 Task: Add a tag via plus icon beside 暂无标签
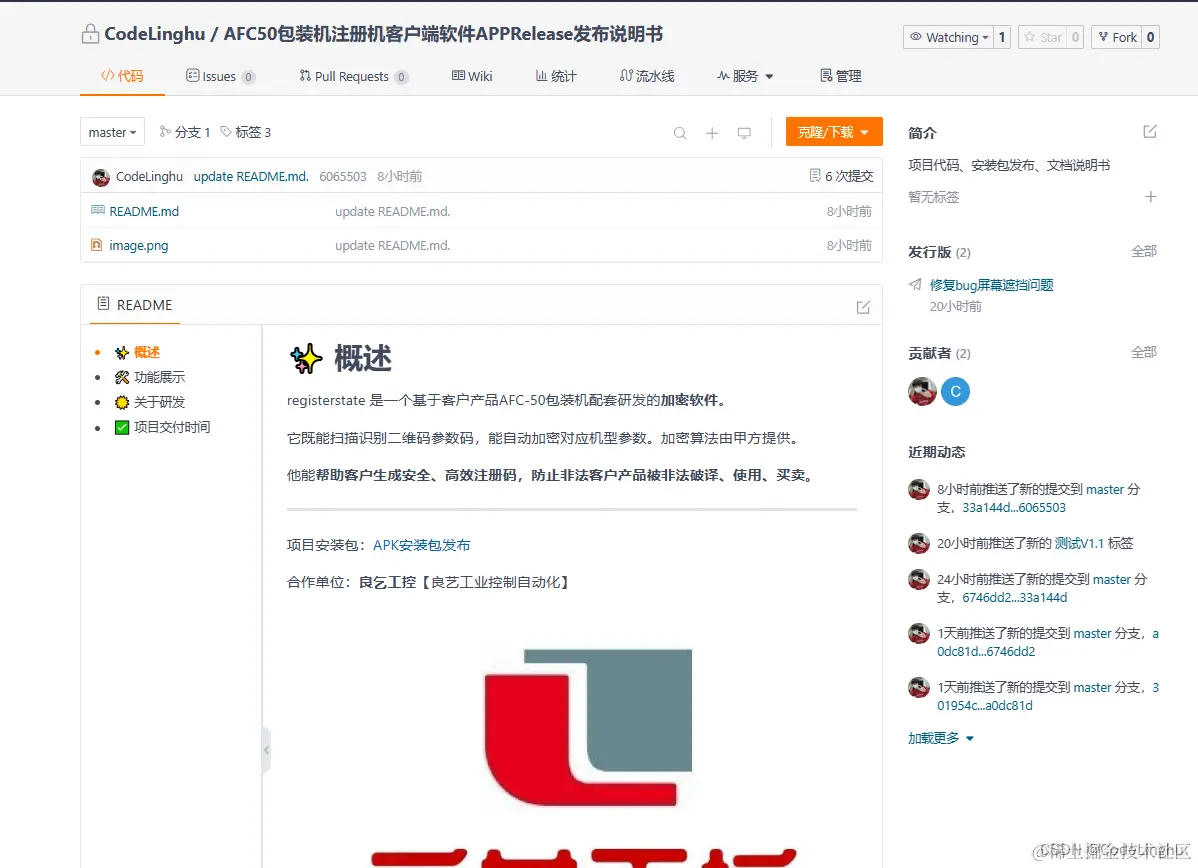point(1148,196)
